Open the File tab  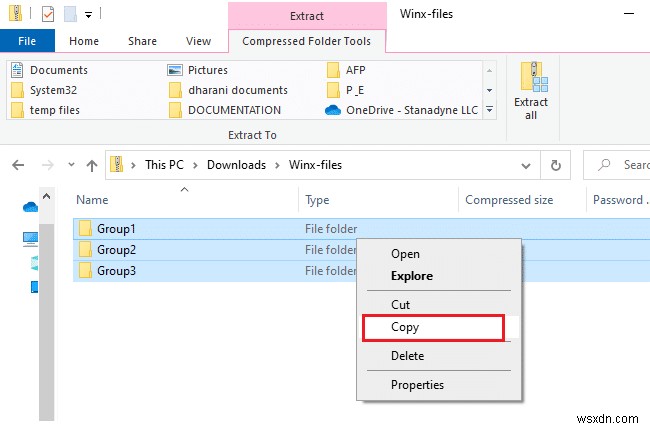27,41
